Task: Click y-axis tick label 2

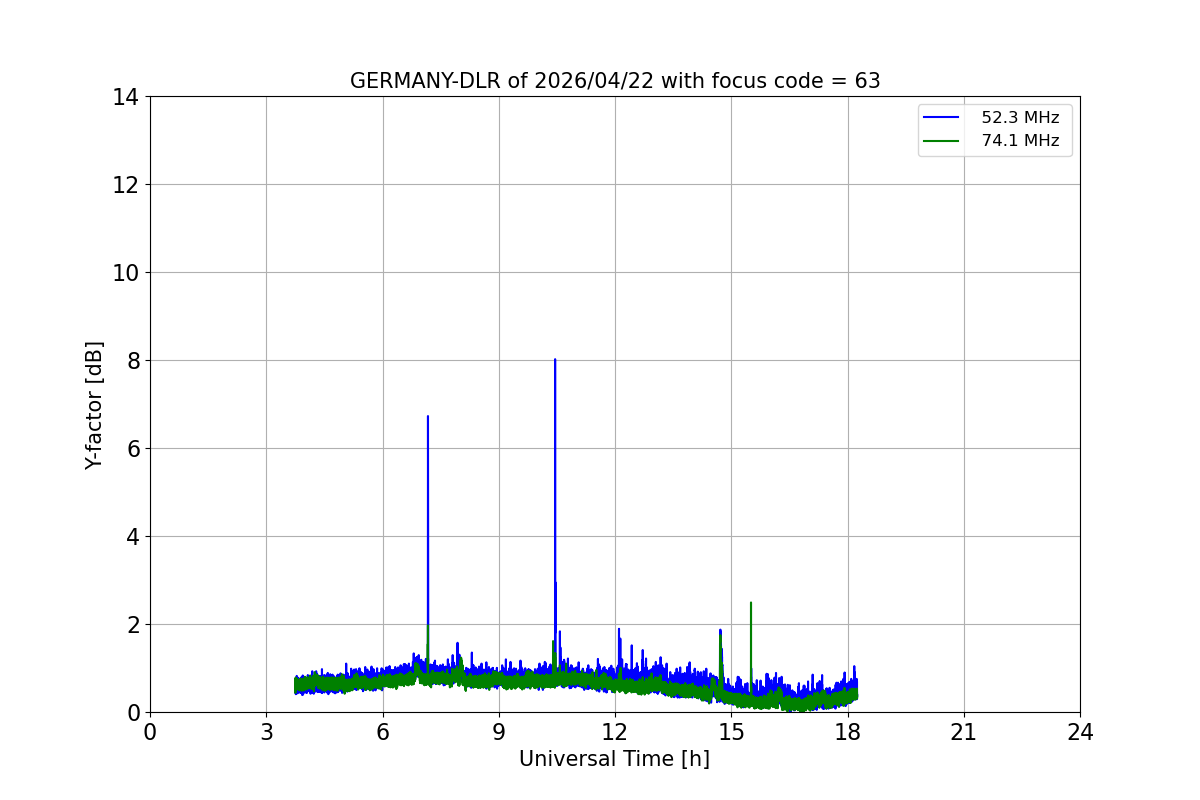Action: click(x=133, y=625)
